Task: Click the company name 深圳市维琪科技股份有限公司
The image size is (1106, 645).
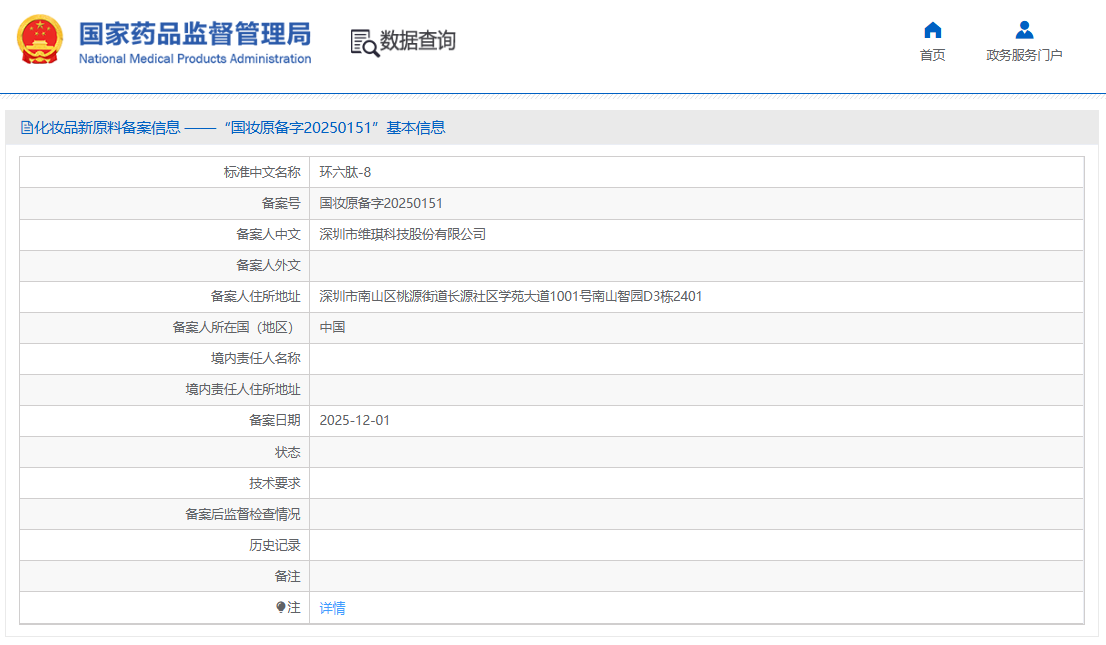Action: coord(402,234)
